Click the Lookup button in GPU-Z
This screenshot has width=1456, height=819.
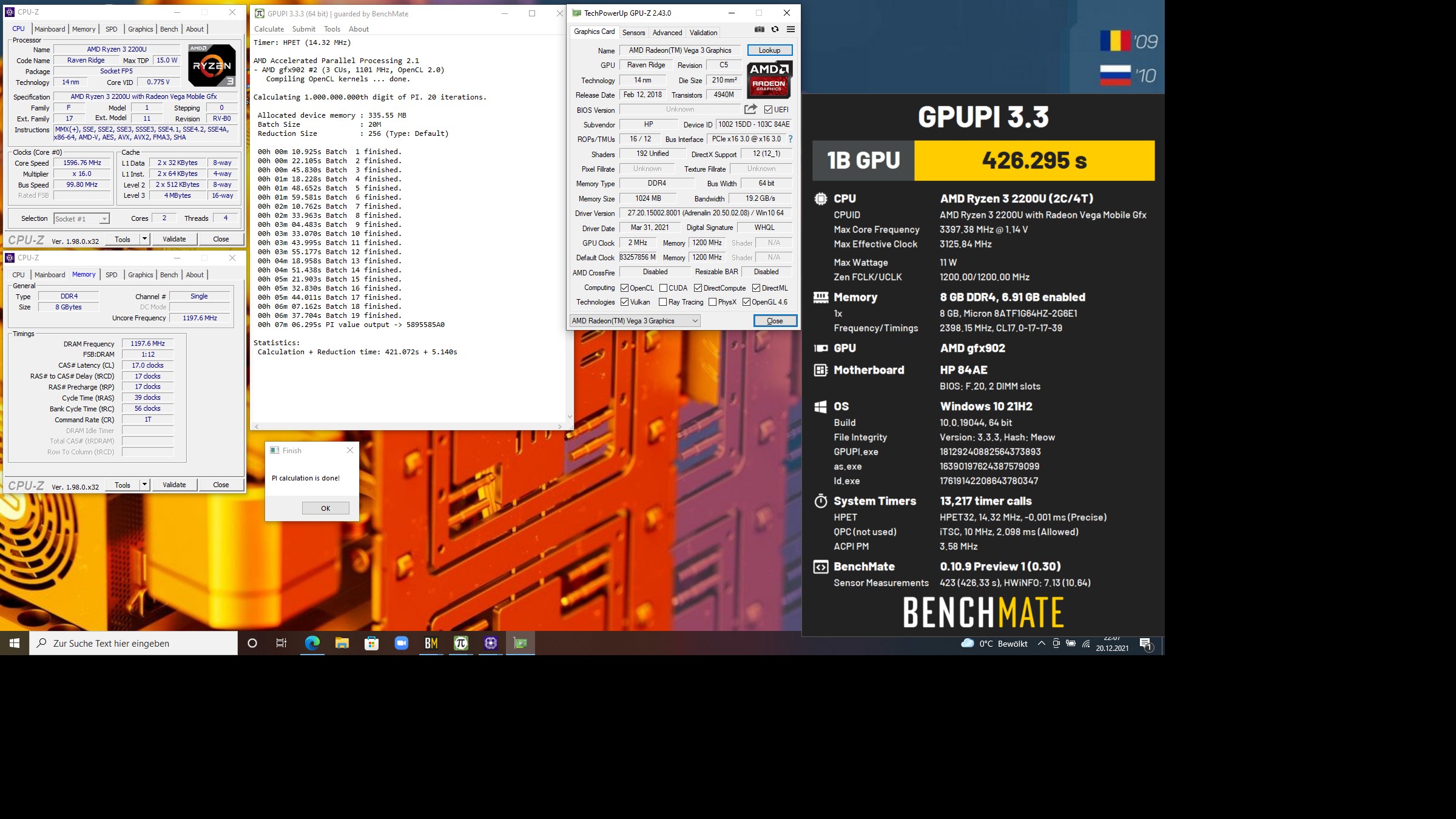[769, 50]
